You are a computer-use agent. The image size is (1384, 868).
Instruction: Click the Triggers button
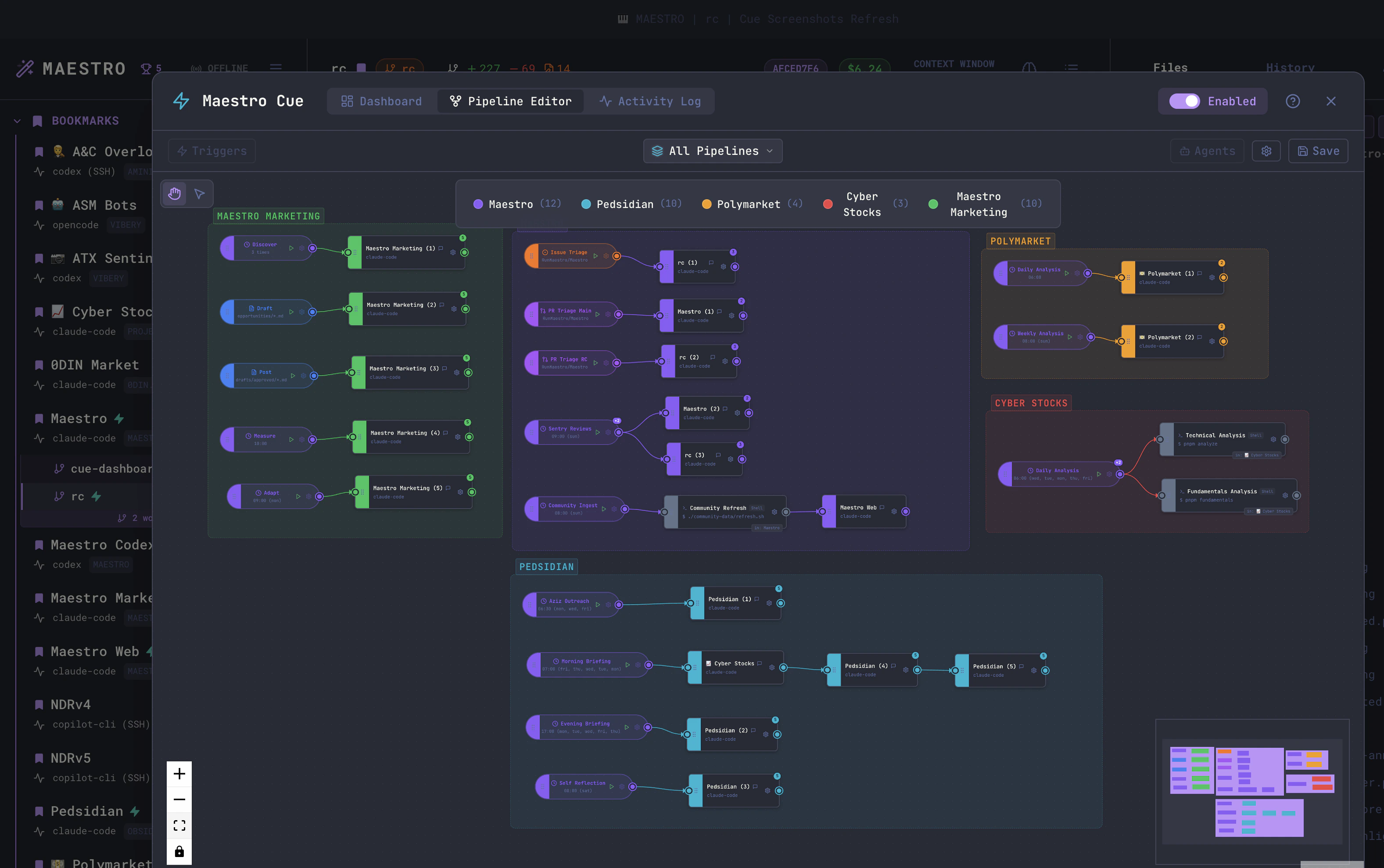[212, 151]
